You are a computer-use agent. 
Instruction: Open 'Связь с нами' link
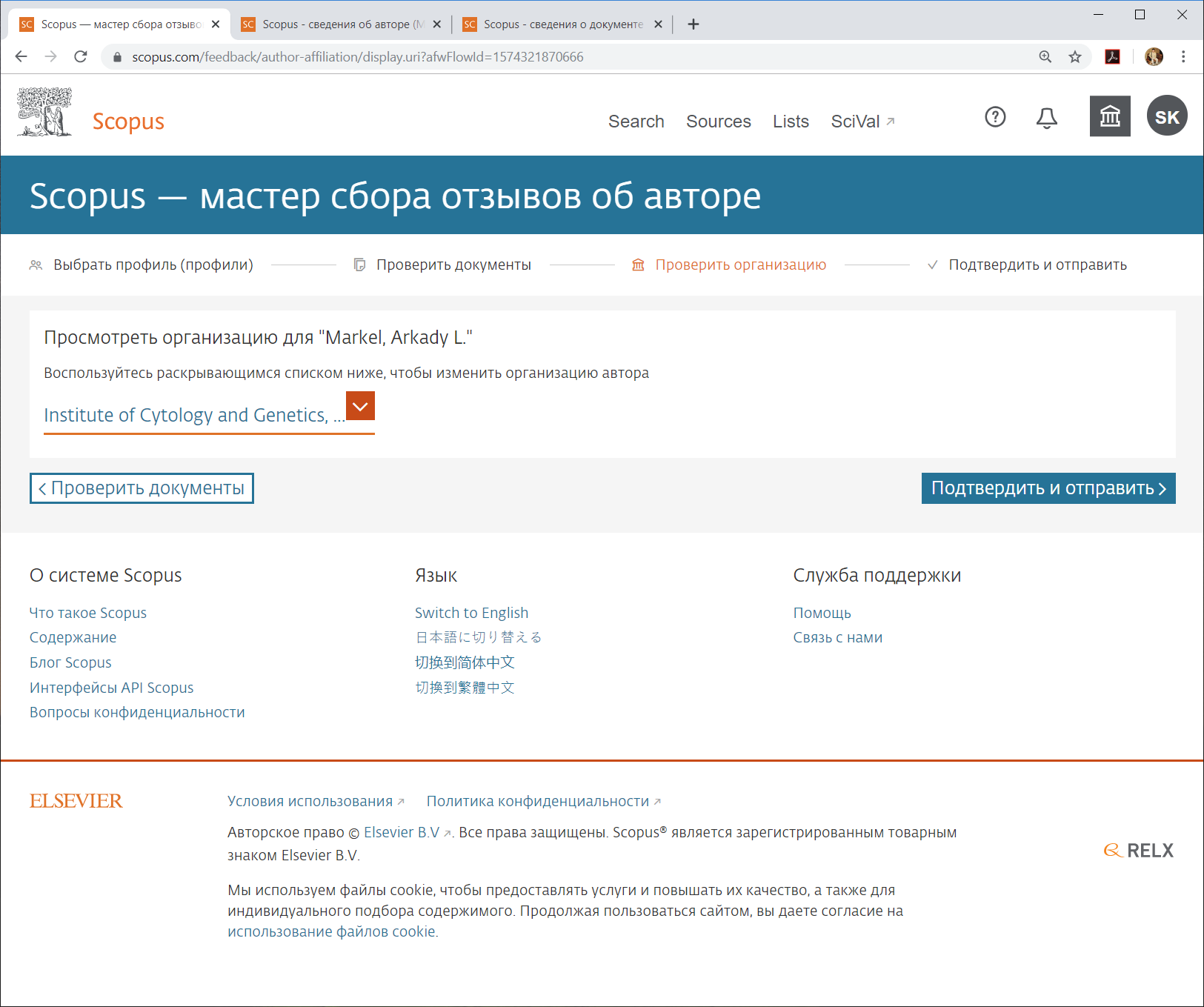coord(837,637)
